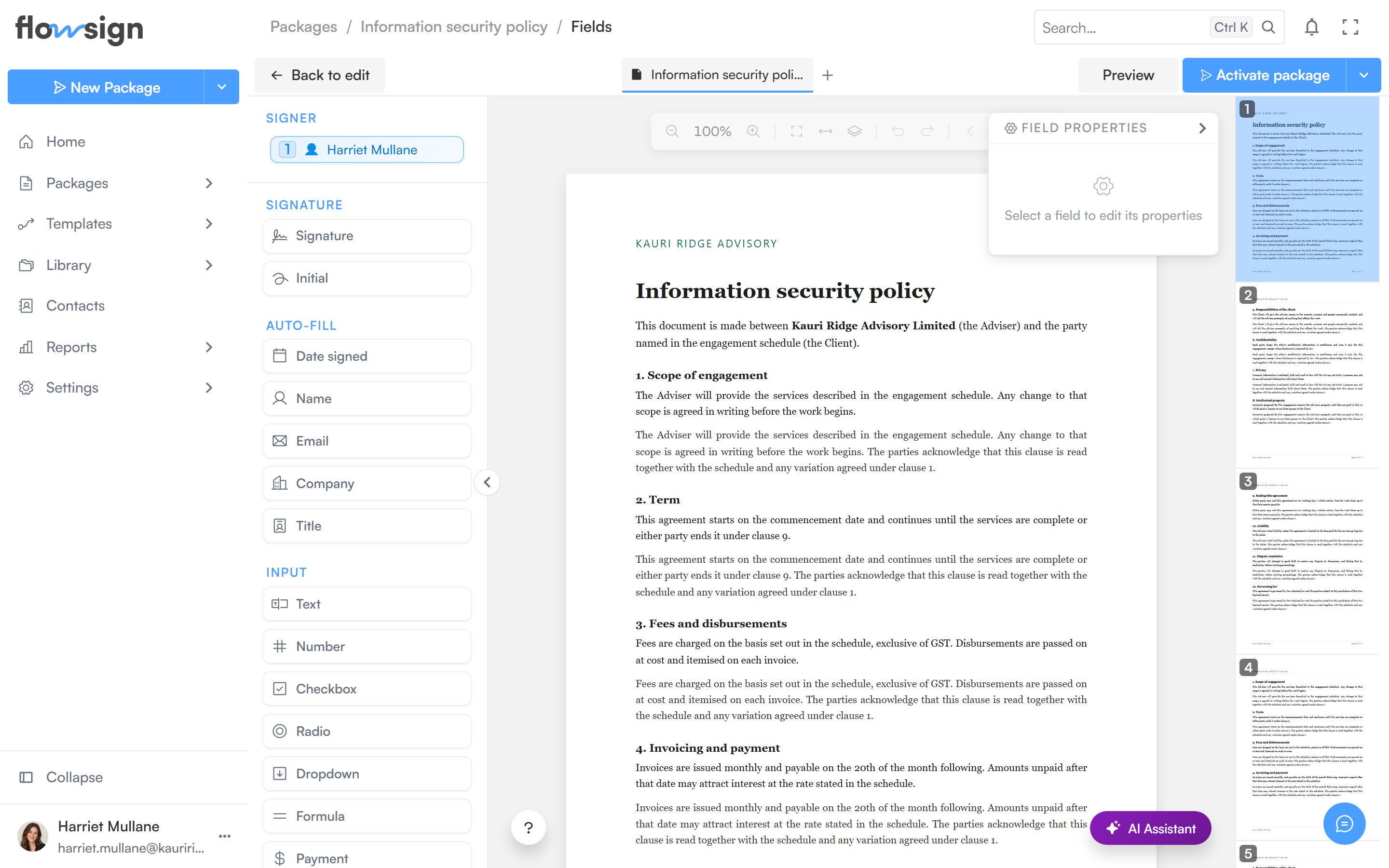Click the fit-to-width arrows icon
This screenshot has width=1389, height=868.
[825, 132]
